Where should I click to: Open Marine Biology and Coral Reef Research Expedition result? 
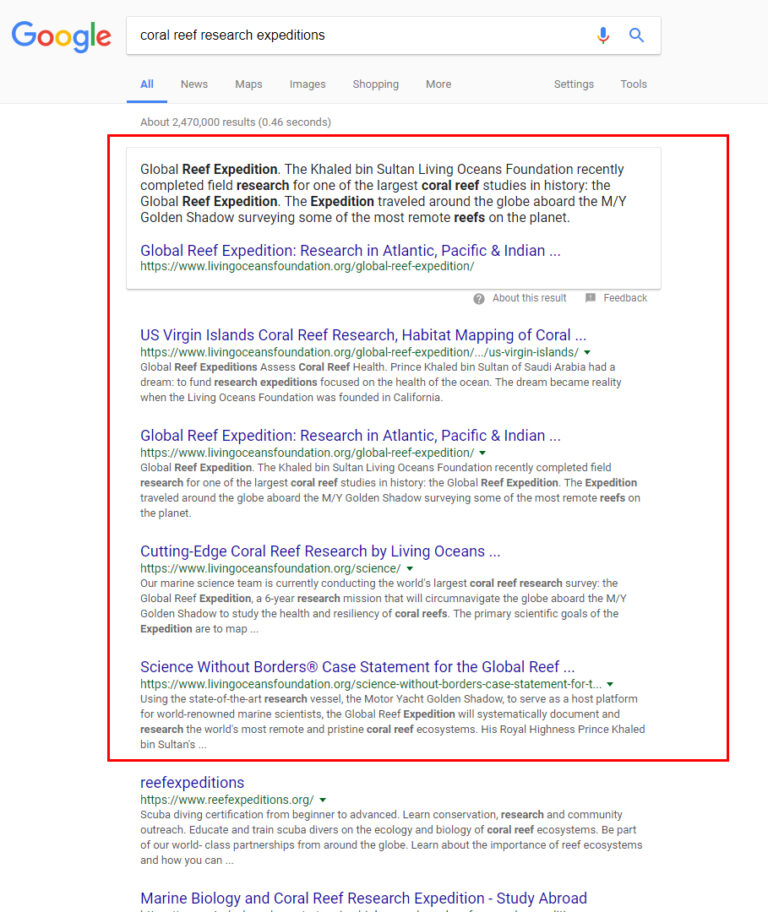364,899
